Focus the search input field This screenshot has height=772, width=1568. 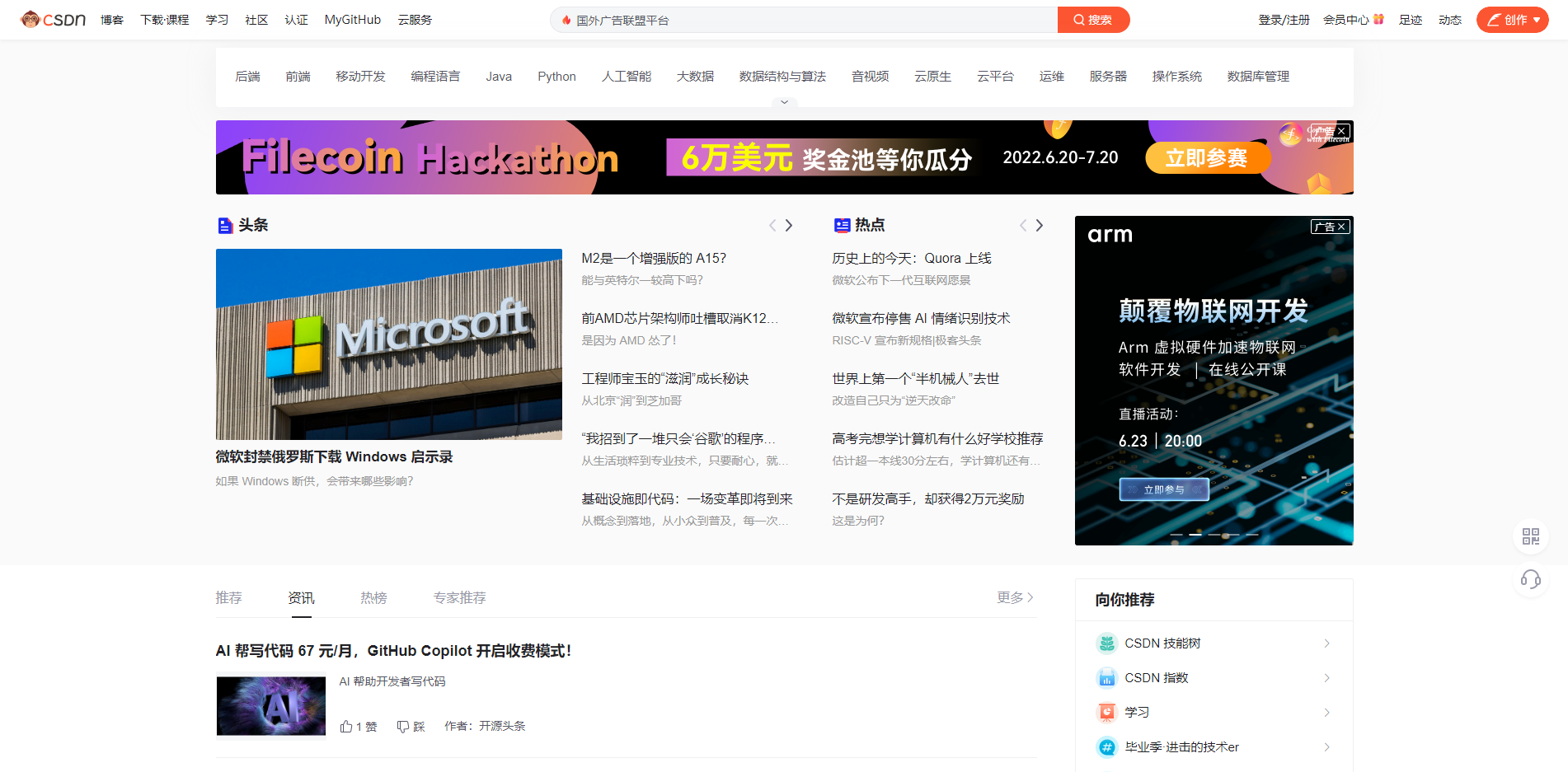click(804, 20)
